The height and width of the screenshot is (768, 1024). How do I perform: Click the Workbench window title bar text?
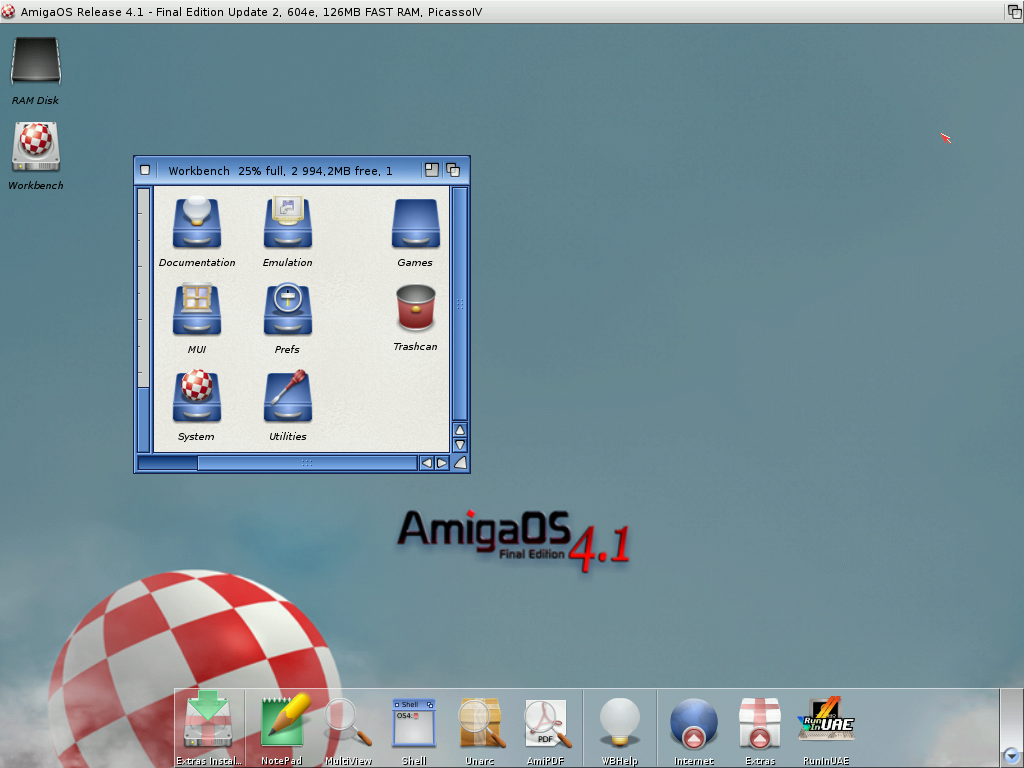point(280,171)
